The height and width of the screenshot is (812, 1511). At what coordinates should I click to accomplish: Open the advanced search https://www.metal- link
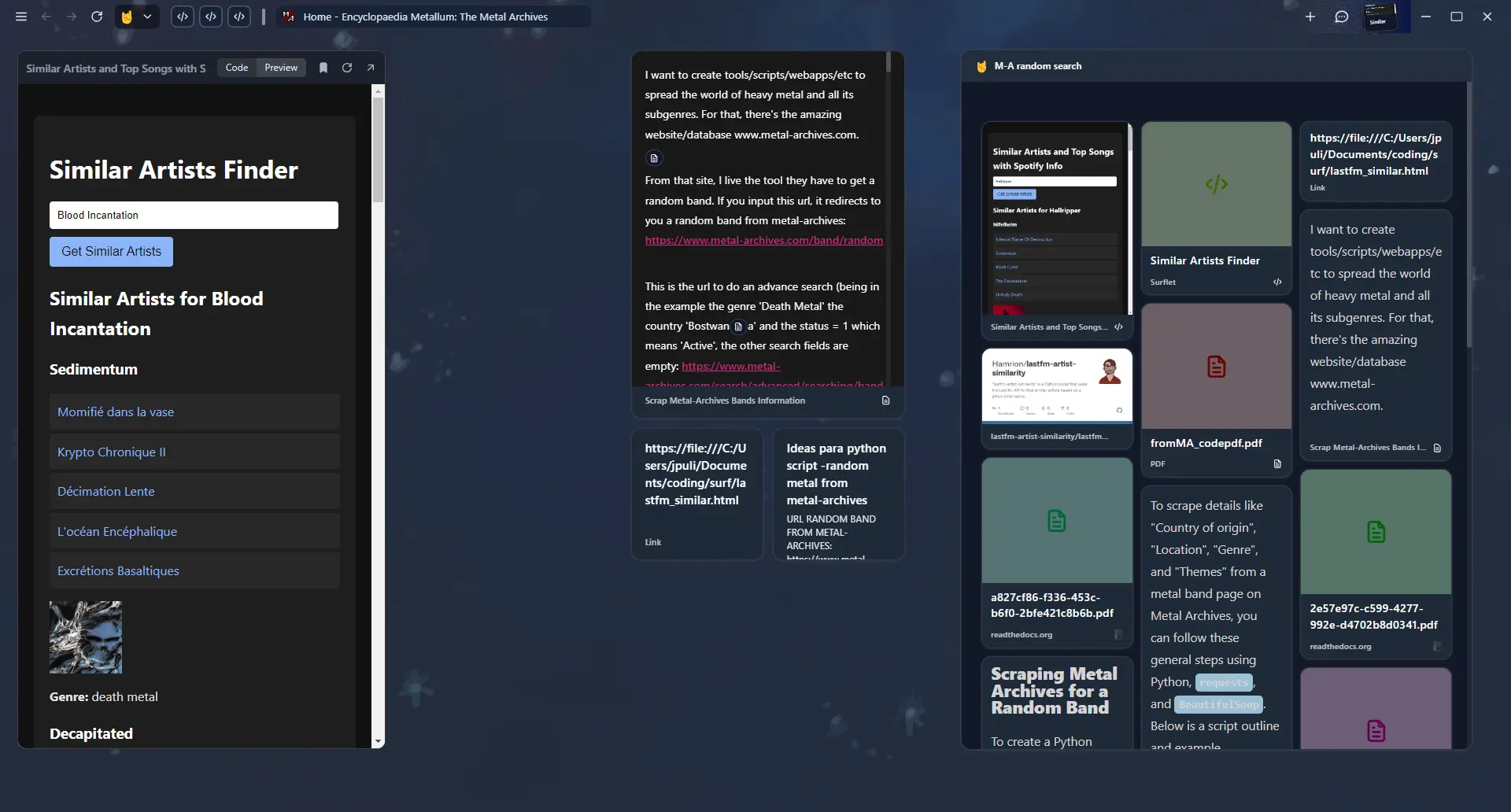[730, 366]
